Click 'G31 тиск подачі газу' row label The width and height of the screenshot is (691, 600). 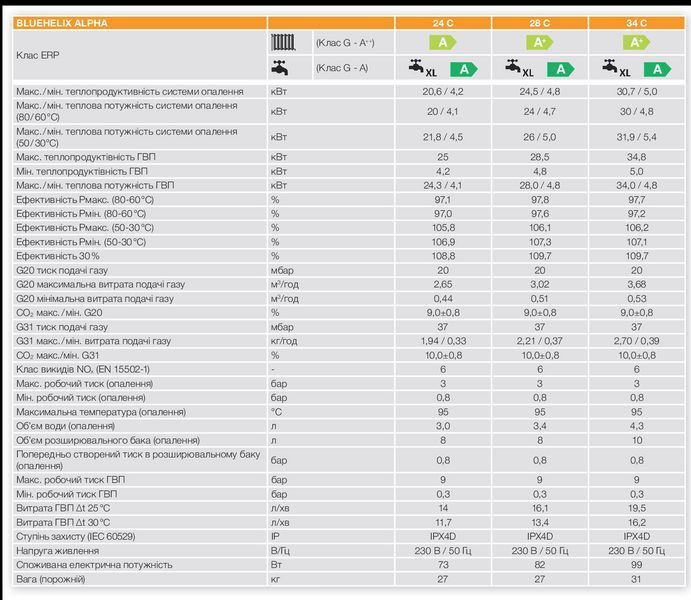62,327
